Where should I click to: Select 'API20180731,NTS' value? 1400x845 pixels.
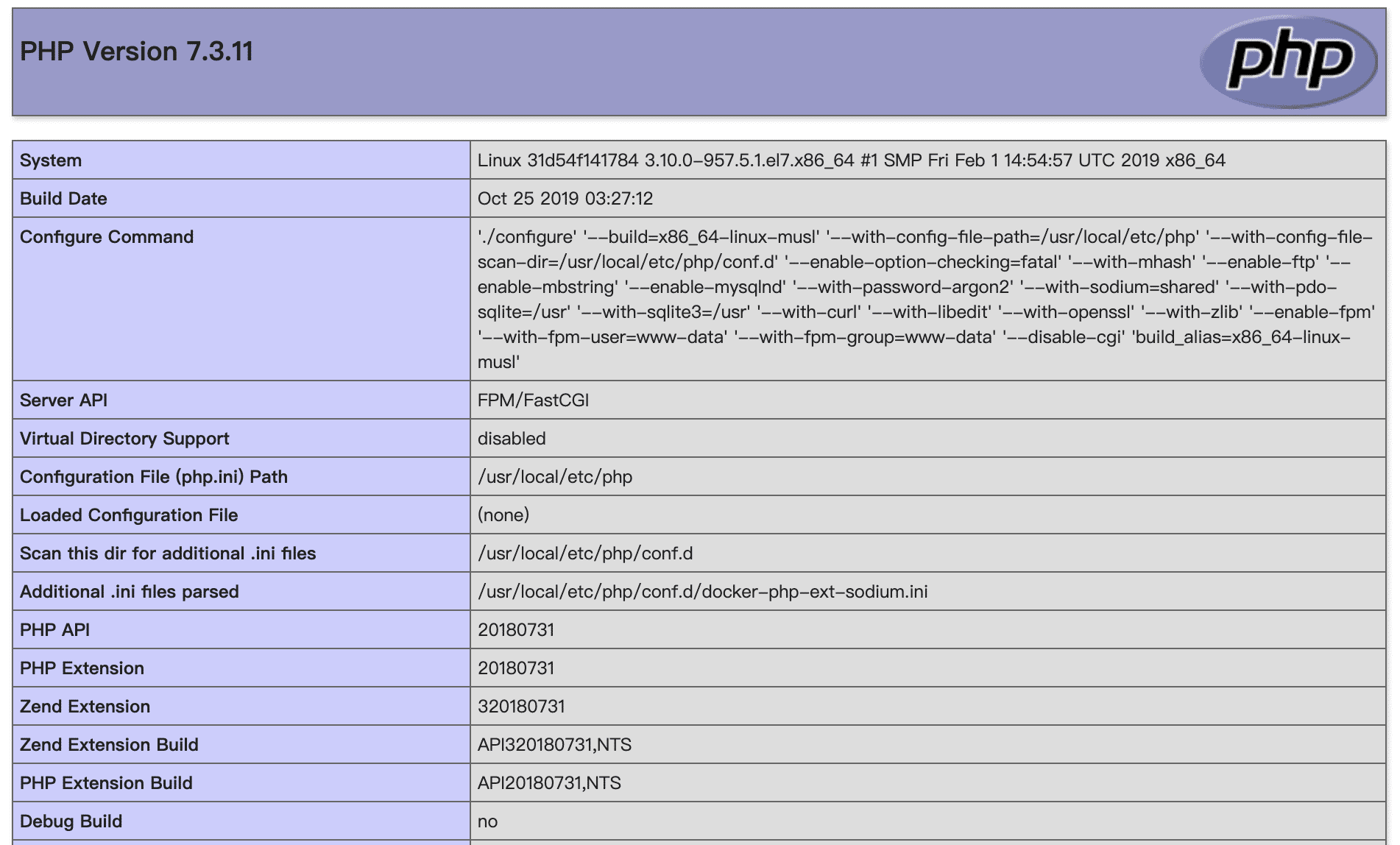click(549, 783)
